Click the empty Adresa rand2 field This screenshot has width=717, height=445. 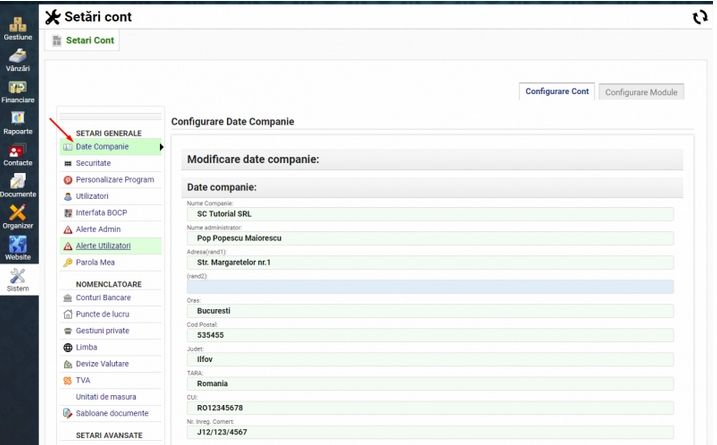pos(430,287)
